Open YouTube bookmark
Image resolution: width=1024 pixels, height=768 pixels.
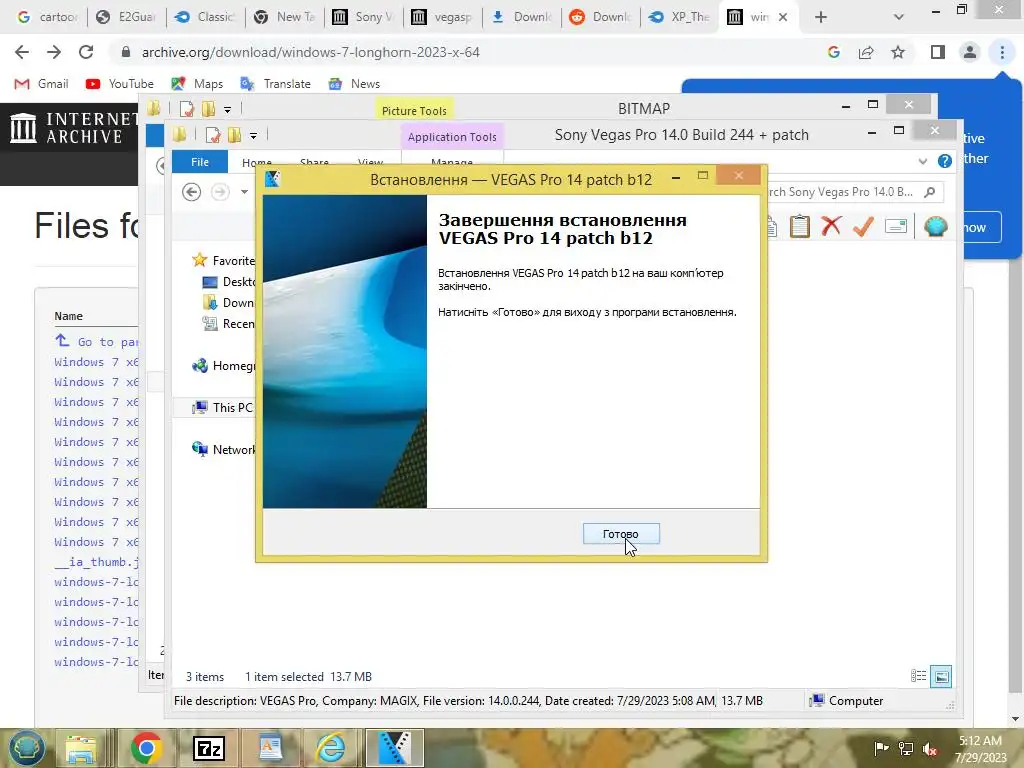120,84
